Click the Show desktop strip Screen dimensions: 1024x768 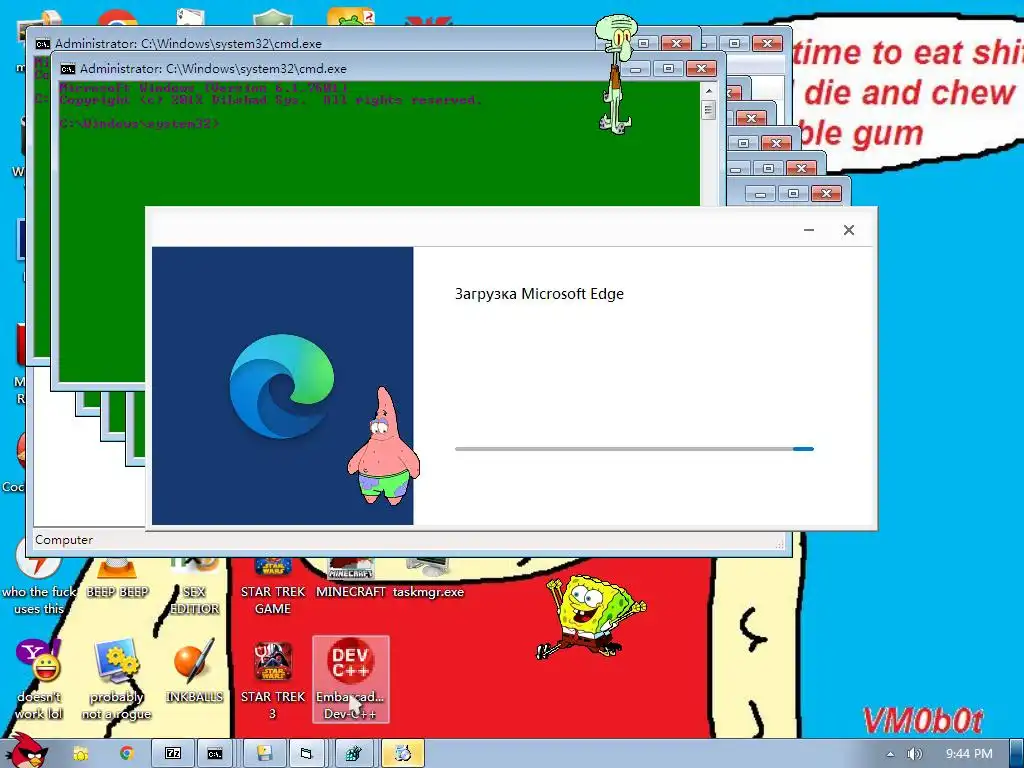point(1017,754)
